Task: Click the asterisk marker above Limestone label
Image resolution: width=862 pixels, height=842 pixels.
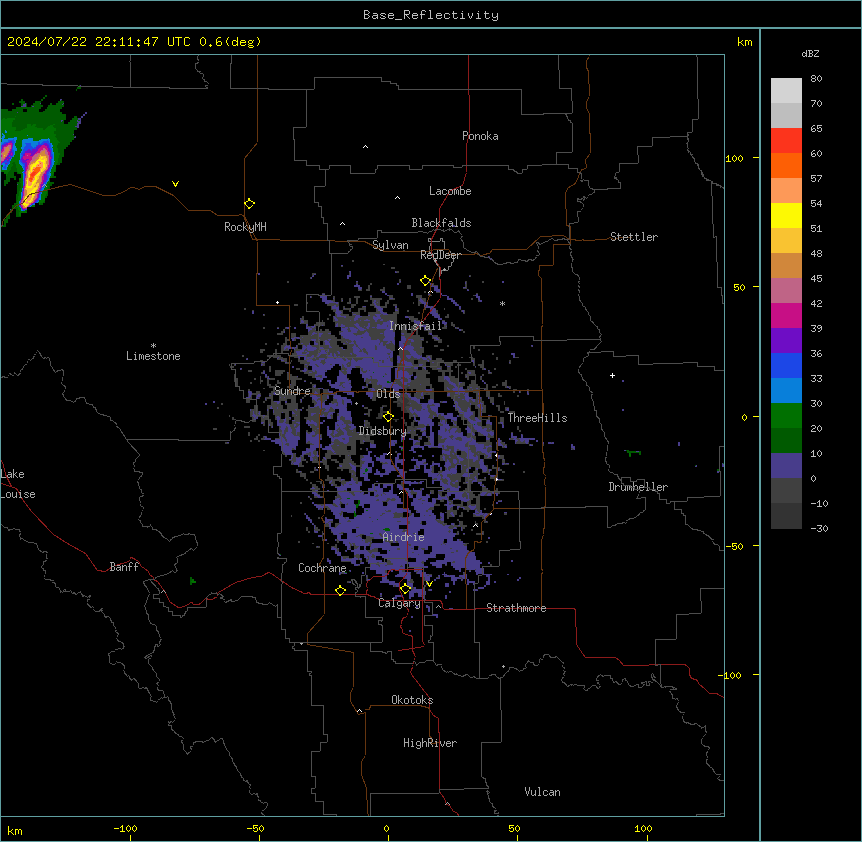Action: [x=153, y=346]
